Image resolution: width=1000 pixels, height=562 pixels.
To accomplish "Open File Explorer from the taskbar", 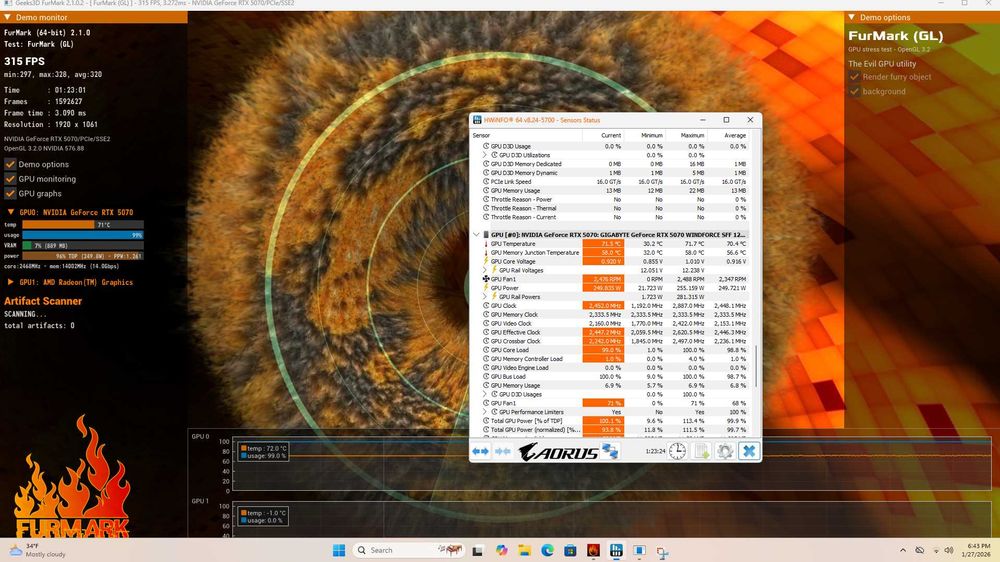I will pos(524,550).
